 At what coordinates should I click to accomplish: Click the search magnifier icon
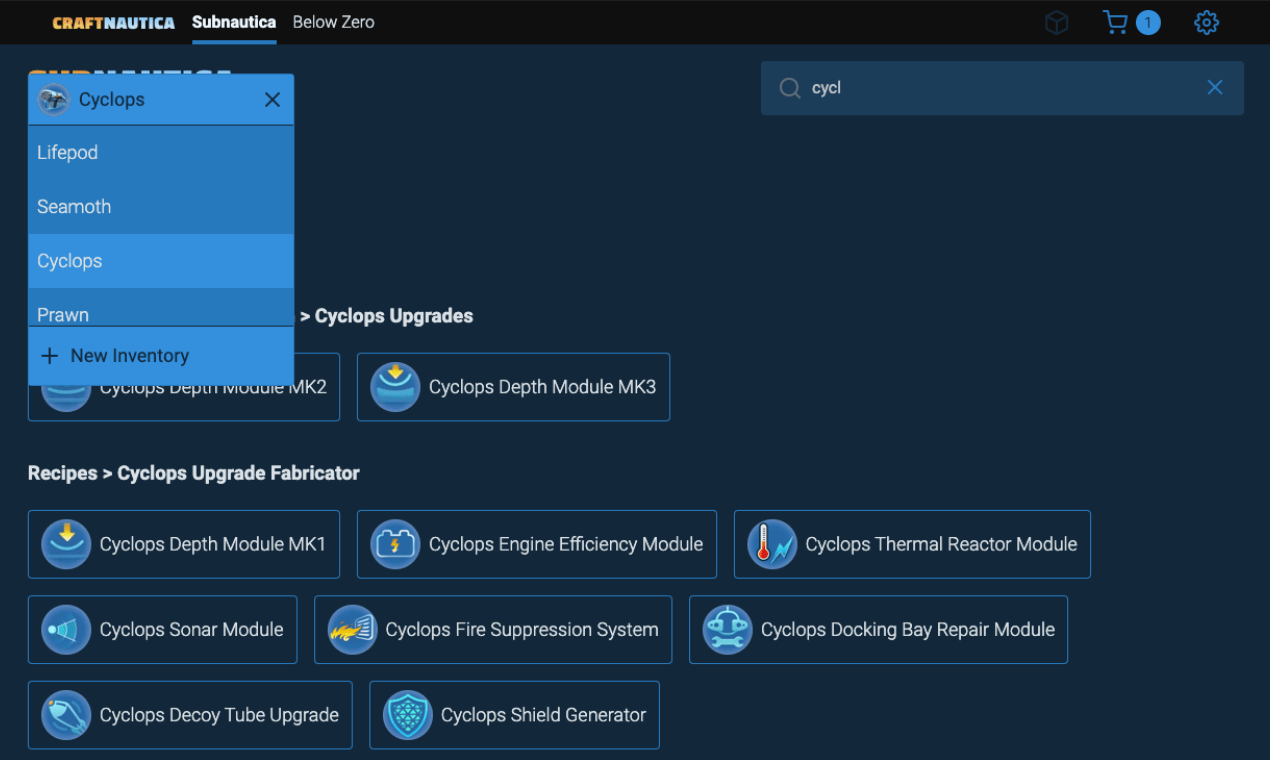pos(790,88)
